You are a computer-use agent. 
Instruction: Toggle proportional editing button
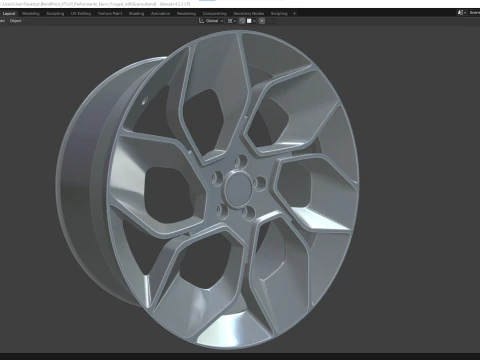[262, 21]
